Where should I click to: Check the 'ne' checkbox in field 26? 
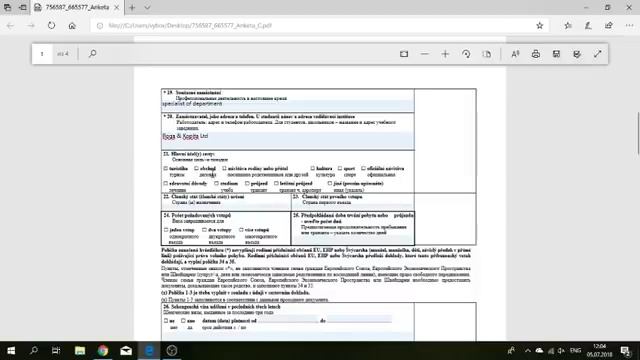click(x=166, y=321)
